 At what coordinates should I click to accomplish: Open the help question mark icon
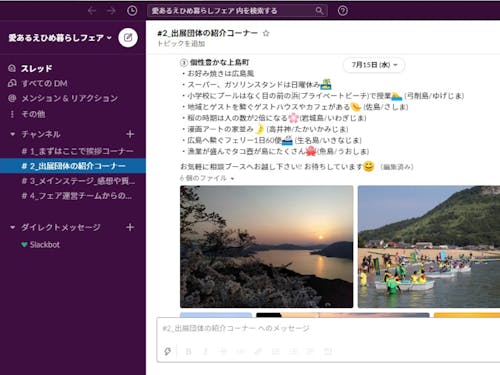[343, 11]
